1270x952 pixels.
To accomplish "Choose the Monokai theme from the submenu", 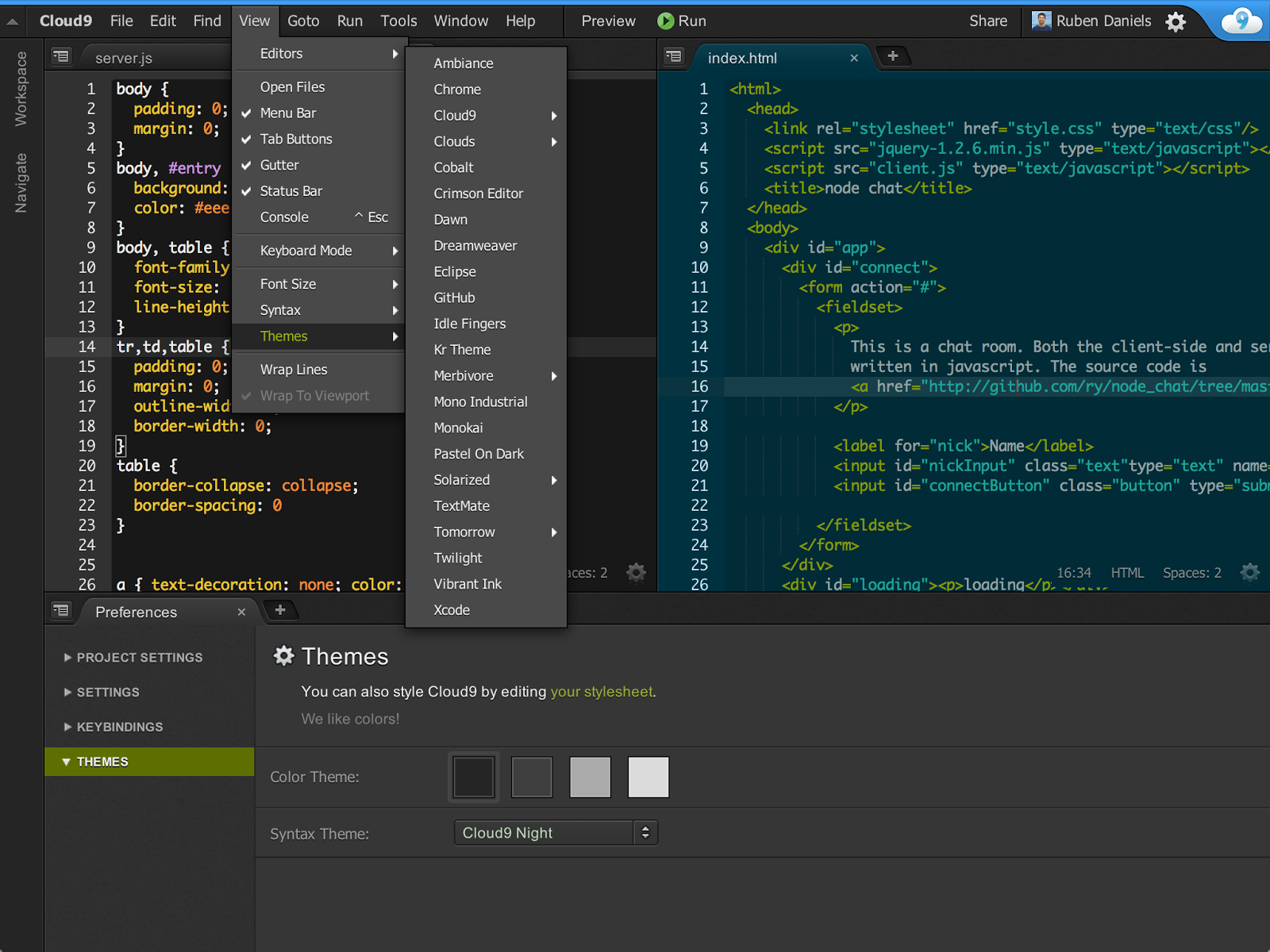I will (x=458, y=428).
